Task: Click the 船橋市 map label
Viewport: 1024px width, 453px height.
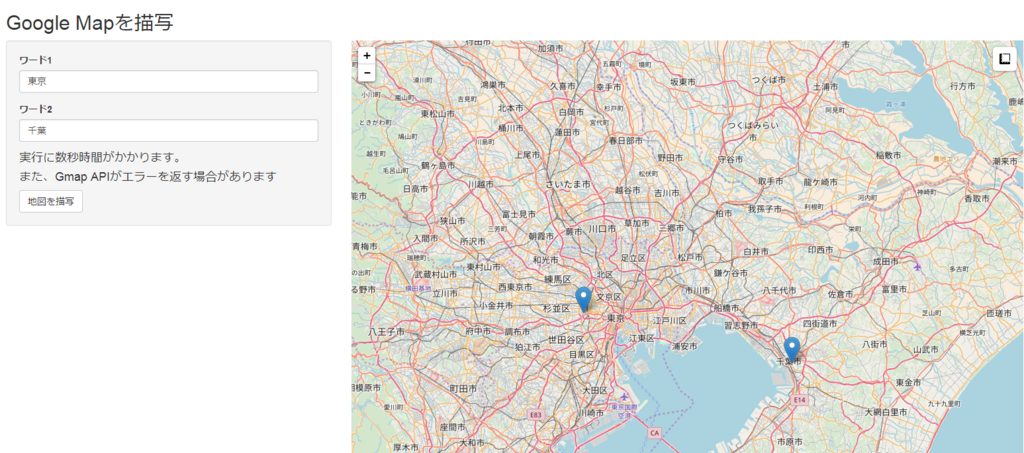Action: [727, 307]
